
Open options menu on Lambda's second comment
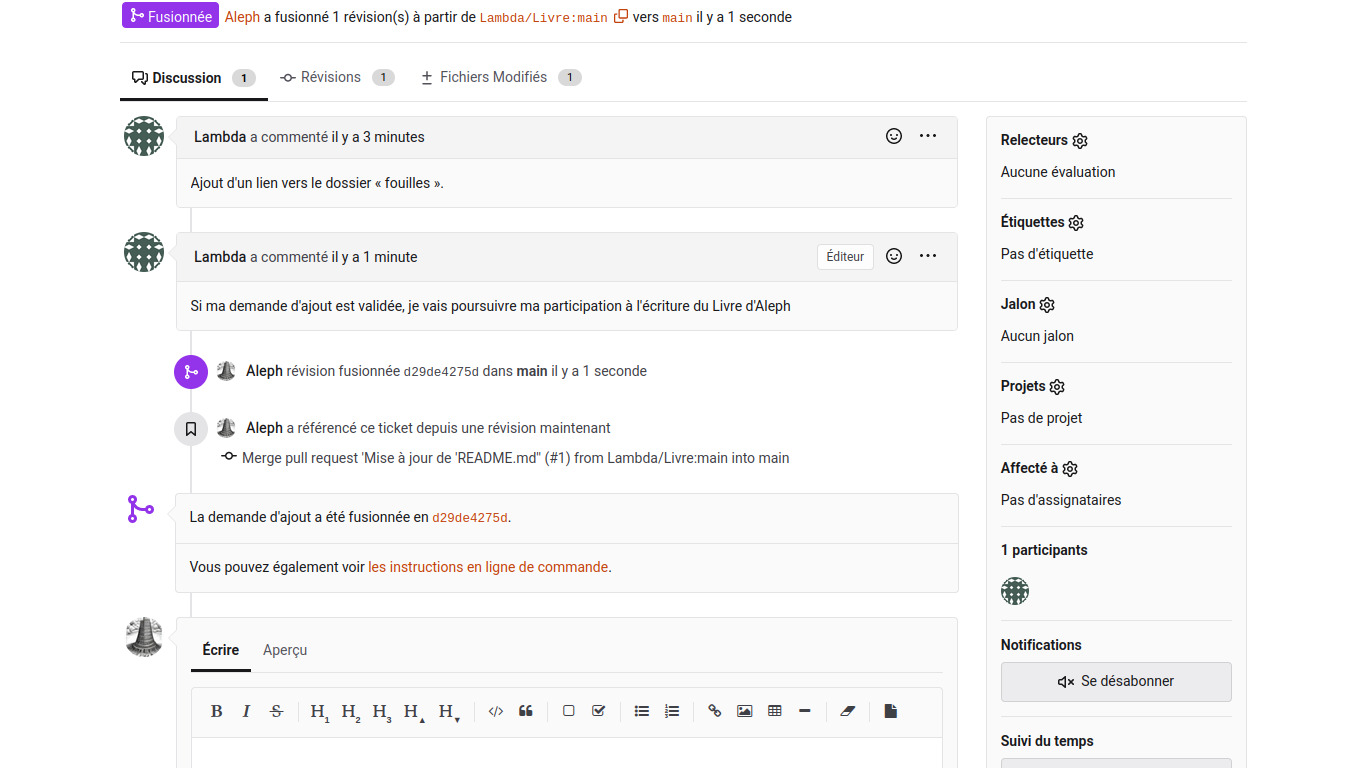click(x=928, y=256)
